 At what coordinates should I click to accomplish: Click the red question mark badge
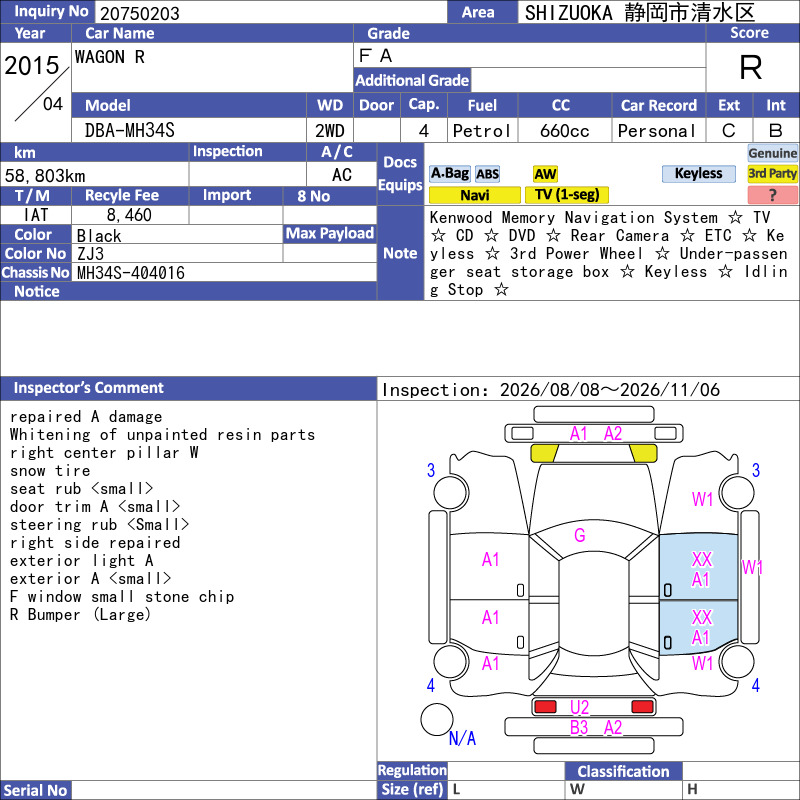click(772, 195)
